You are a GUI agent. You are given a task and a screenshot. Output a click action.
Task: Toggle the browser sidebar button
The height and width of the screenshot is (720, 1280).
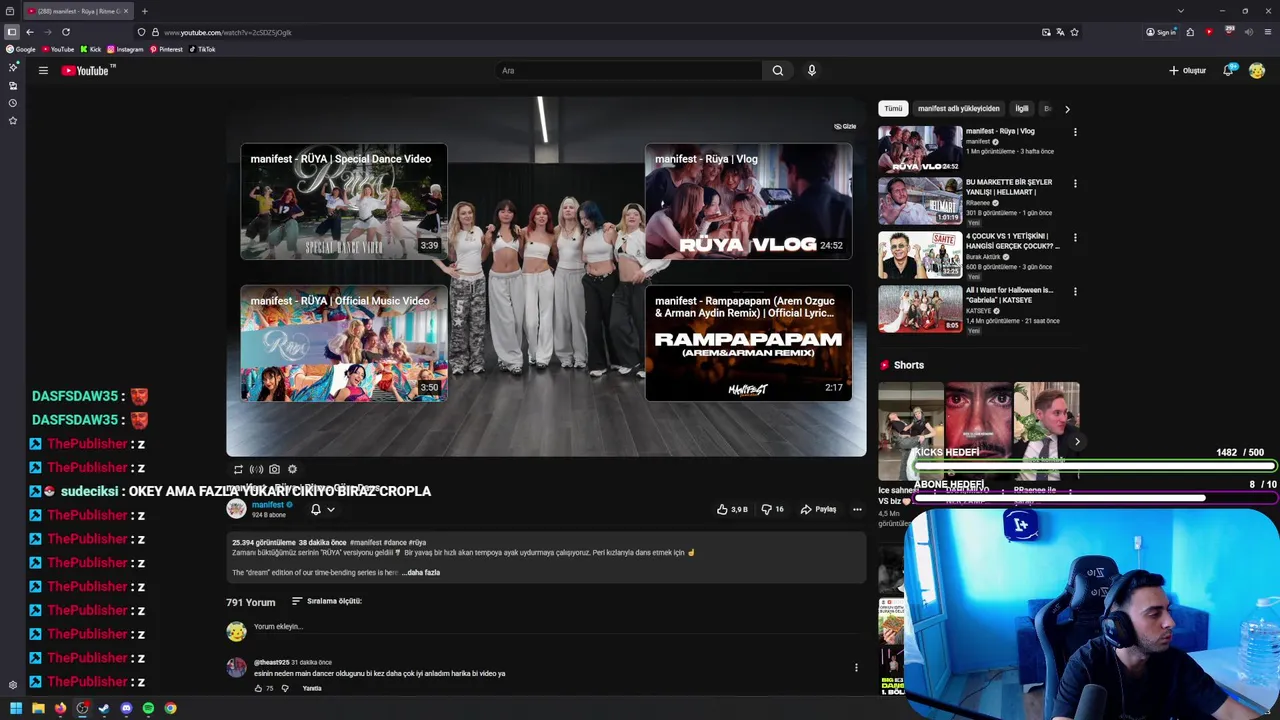(12, 32)
